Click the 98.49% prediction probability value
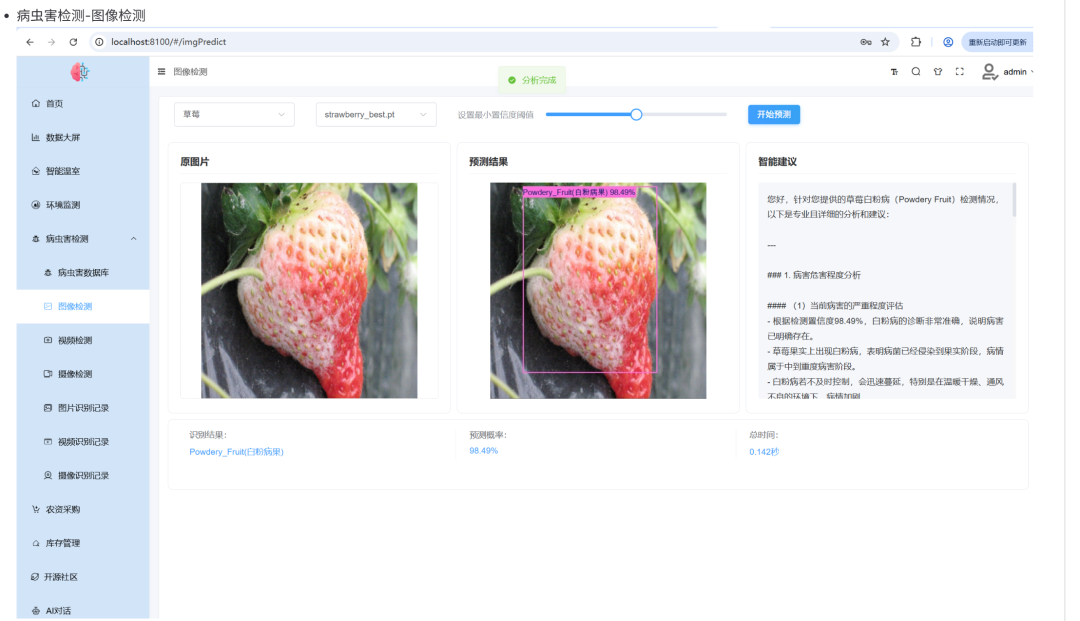 coord(484,451)
